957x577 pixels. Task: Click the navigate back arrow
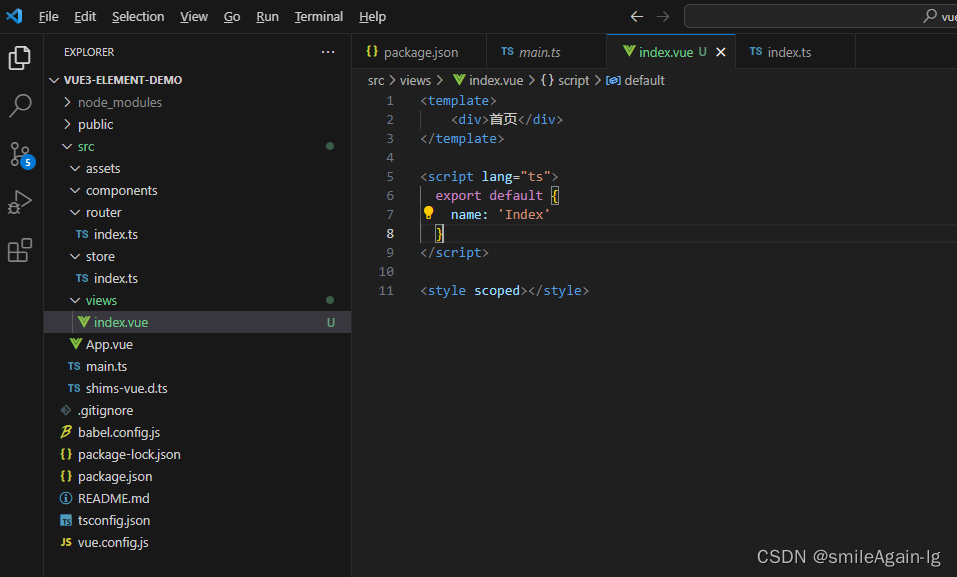tap(637, 17)
